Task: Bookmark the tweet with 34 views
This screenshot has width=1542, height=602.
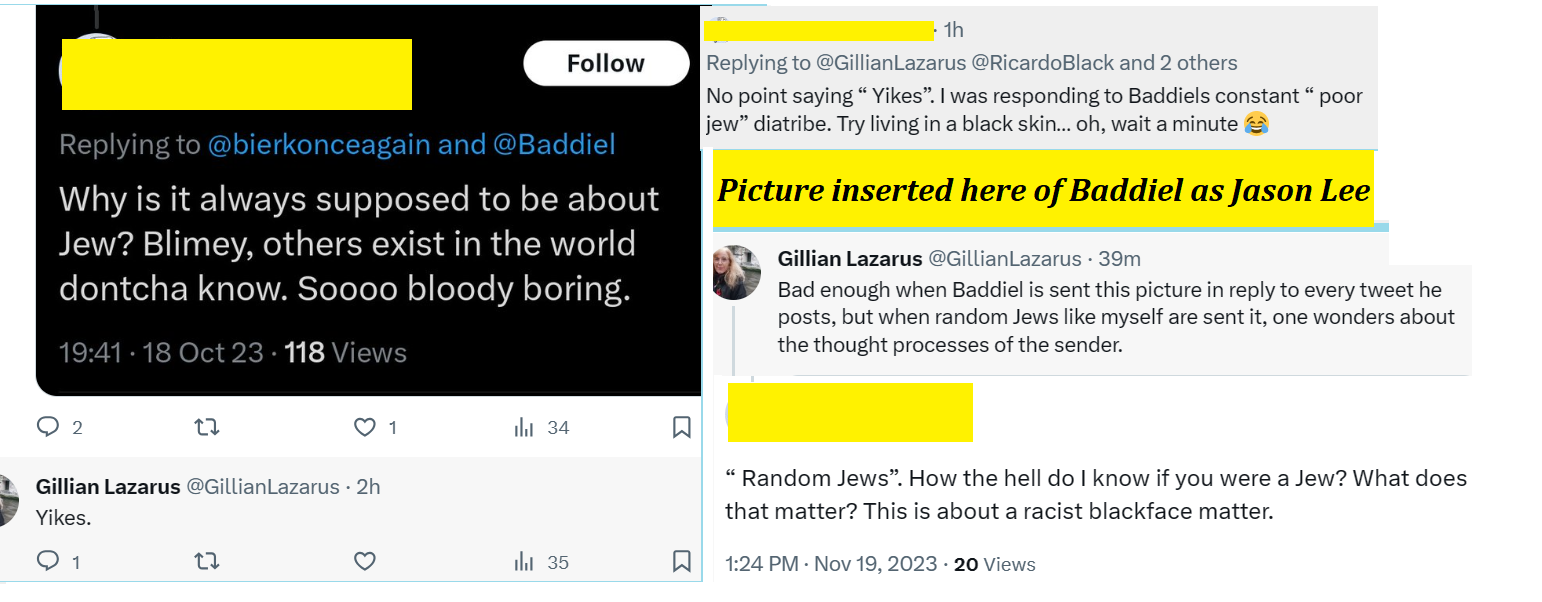Action: (681, 428)
